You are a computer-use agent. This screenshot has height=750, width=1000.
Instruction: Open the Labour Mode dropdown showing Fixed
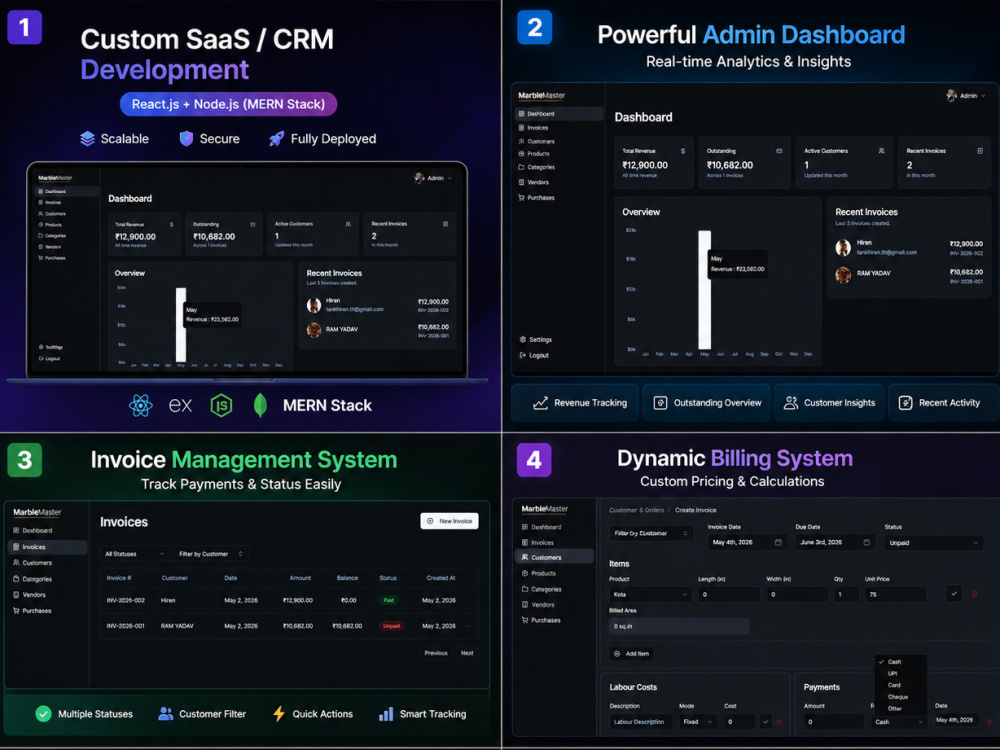[x=698, y=722]
